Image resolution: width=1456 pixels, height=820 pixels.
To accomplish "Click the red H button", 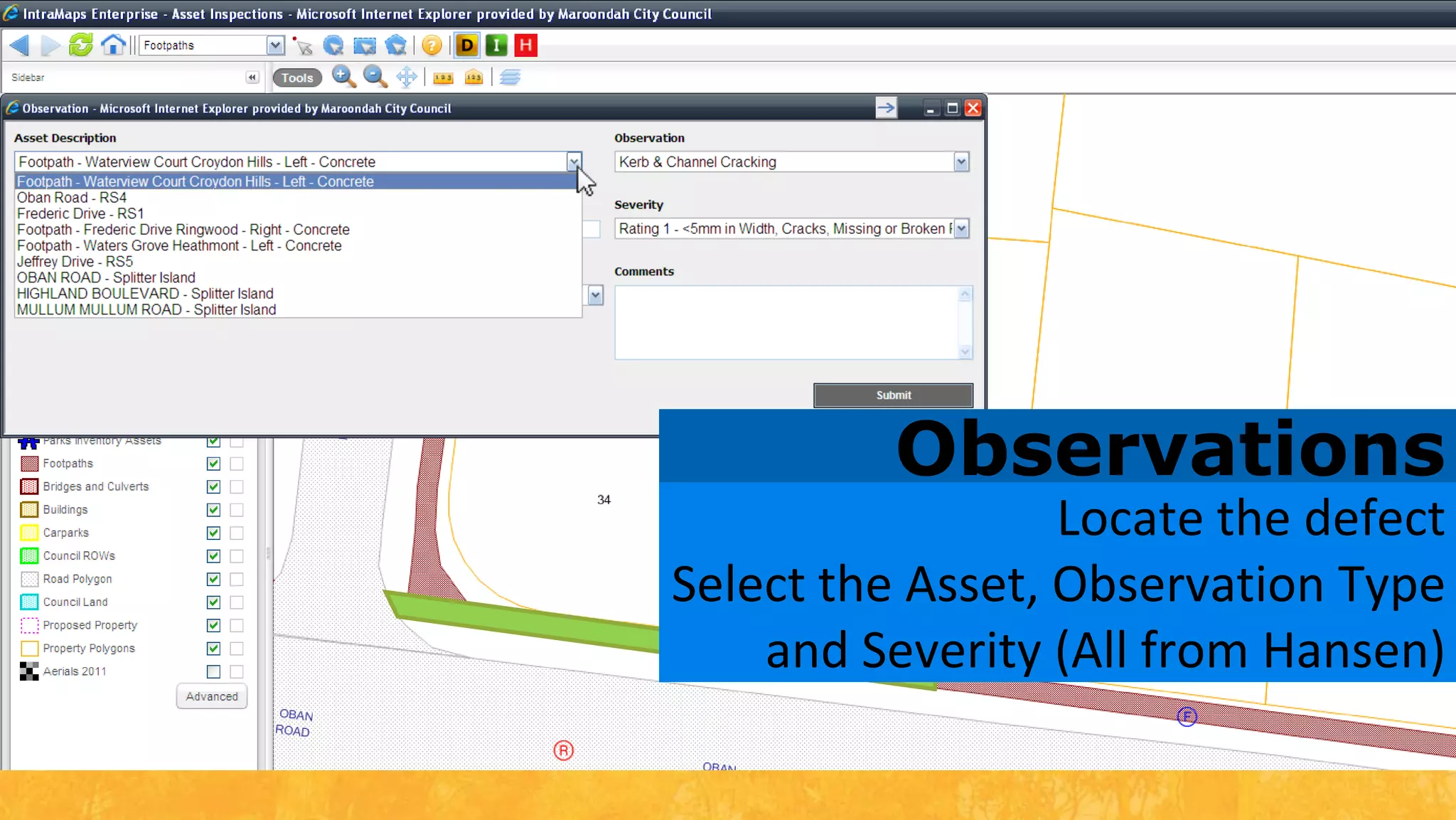I will point(526,46).
